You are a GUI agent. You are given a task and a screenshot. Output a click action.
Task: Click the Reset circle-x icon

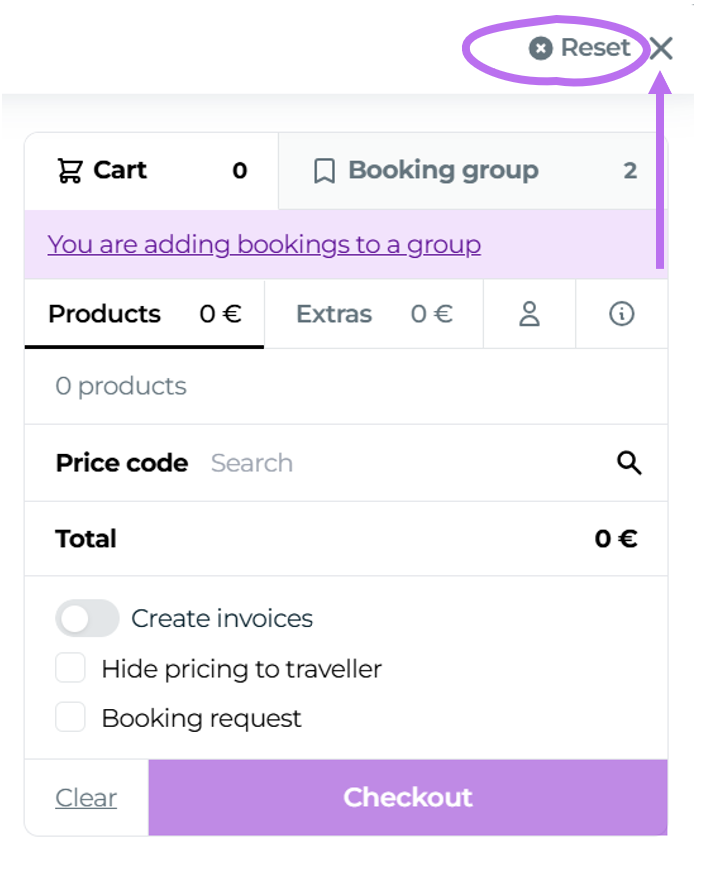541,48
